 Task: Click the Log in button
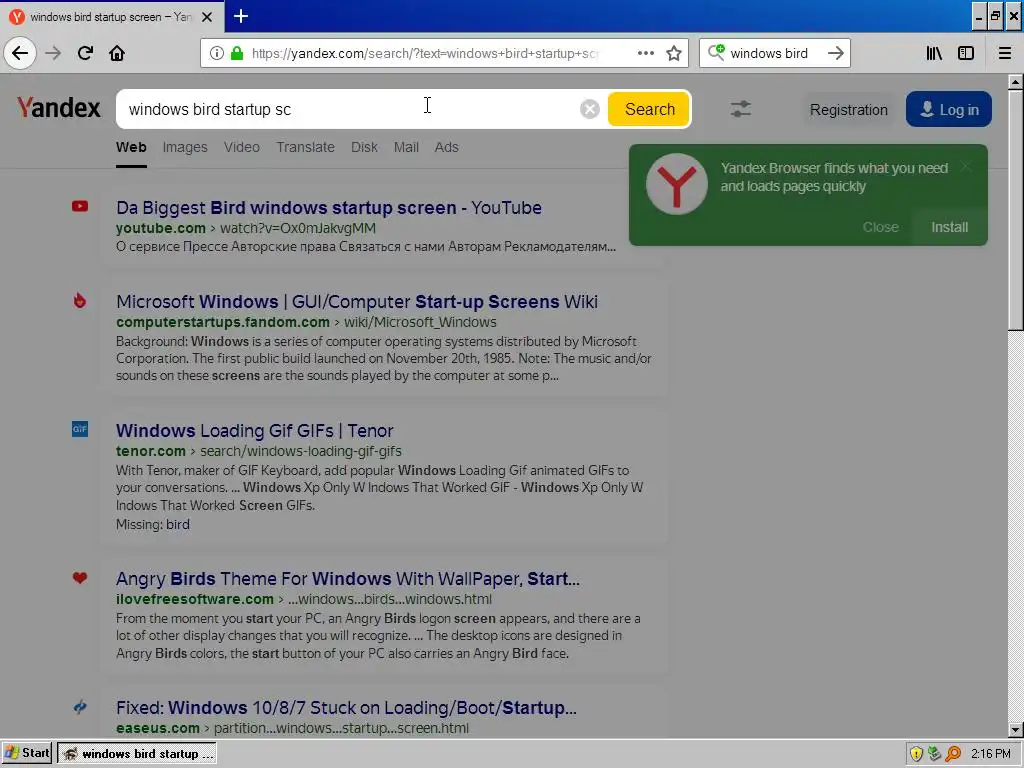pyautogui.click(x=948, y=109)
